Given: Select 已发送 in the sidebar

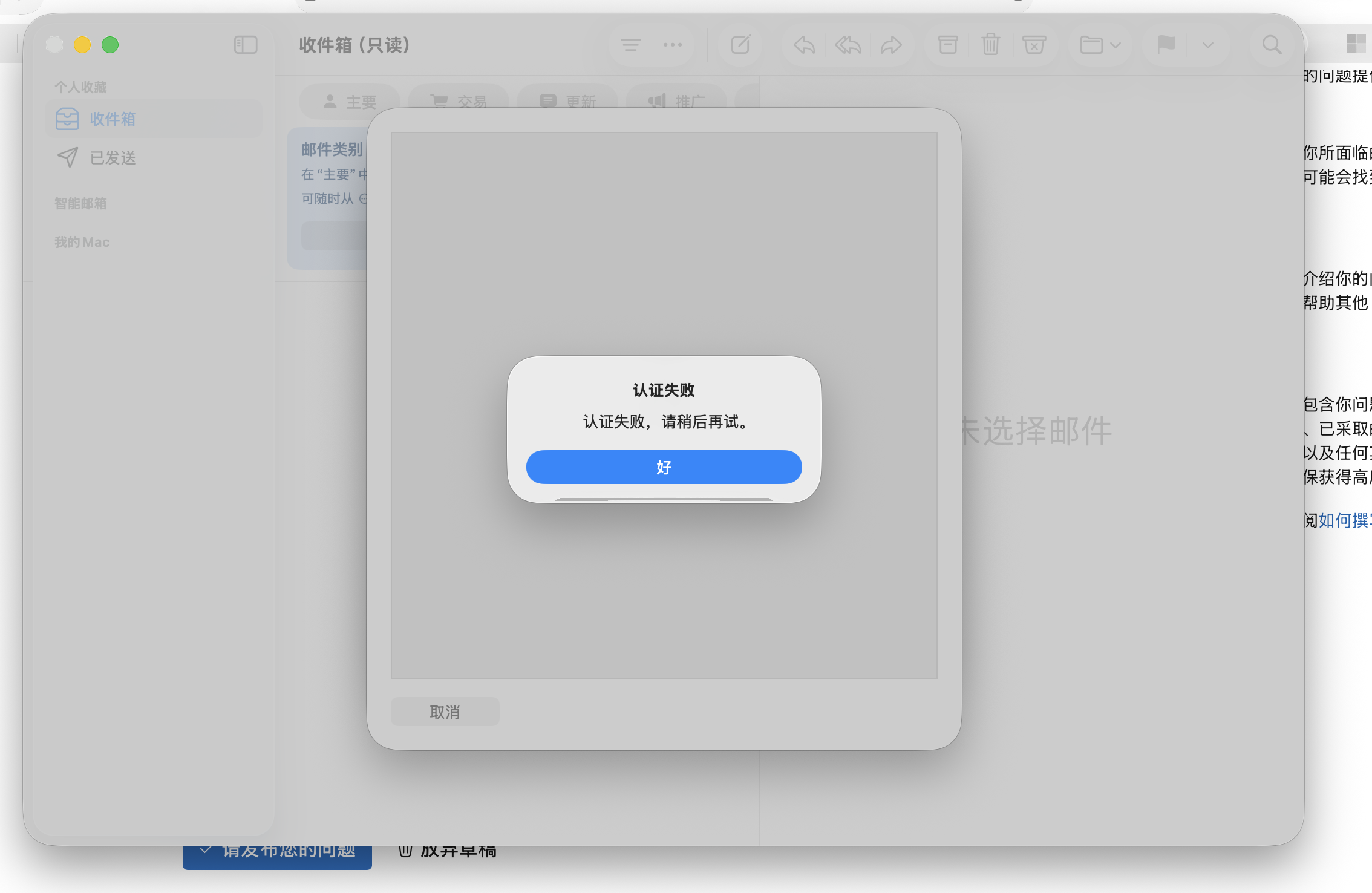Looking at the screenshot, I should 114,158.
